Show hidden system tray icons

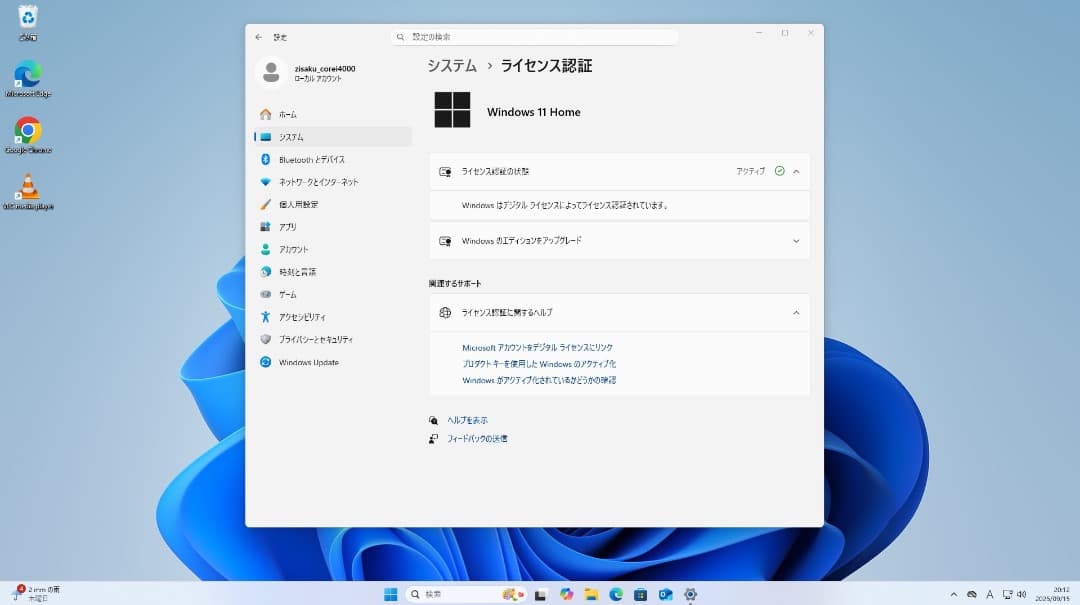click(x=953, y=595)
